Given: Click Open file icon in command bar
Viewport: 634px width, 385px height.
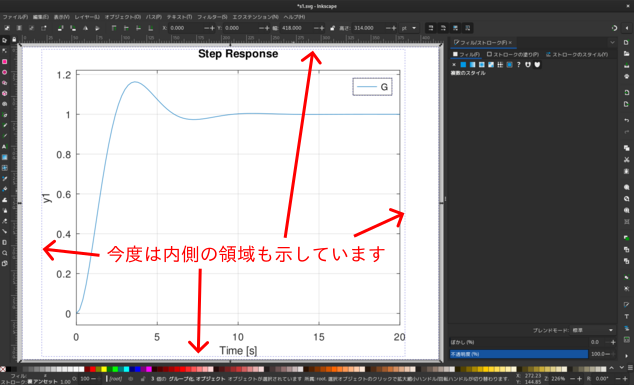Looking at the screenshot, I should coord(626,53).
